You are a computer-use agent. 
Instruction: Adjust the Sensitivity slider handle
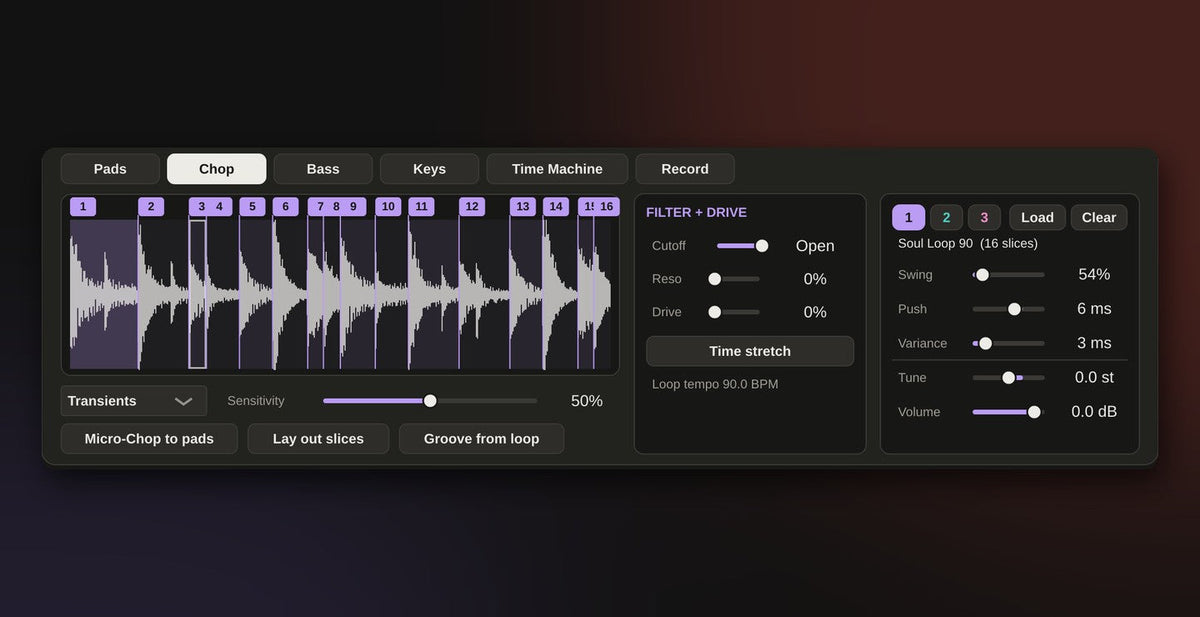tap(430, 401)
